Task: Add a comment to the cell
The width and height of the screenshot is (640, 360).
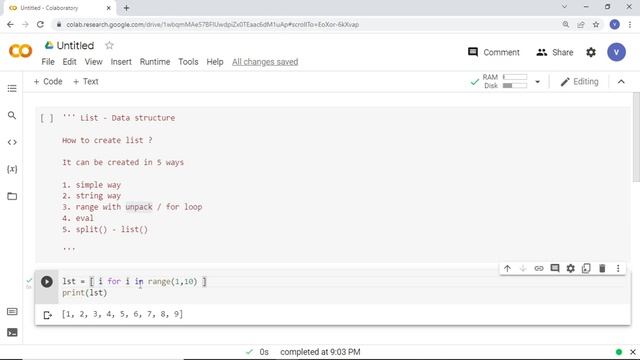Action: tap(555, 268)
